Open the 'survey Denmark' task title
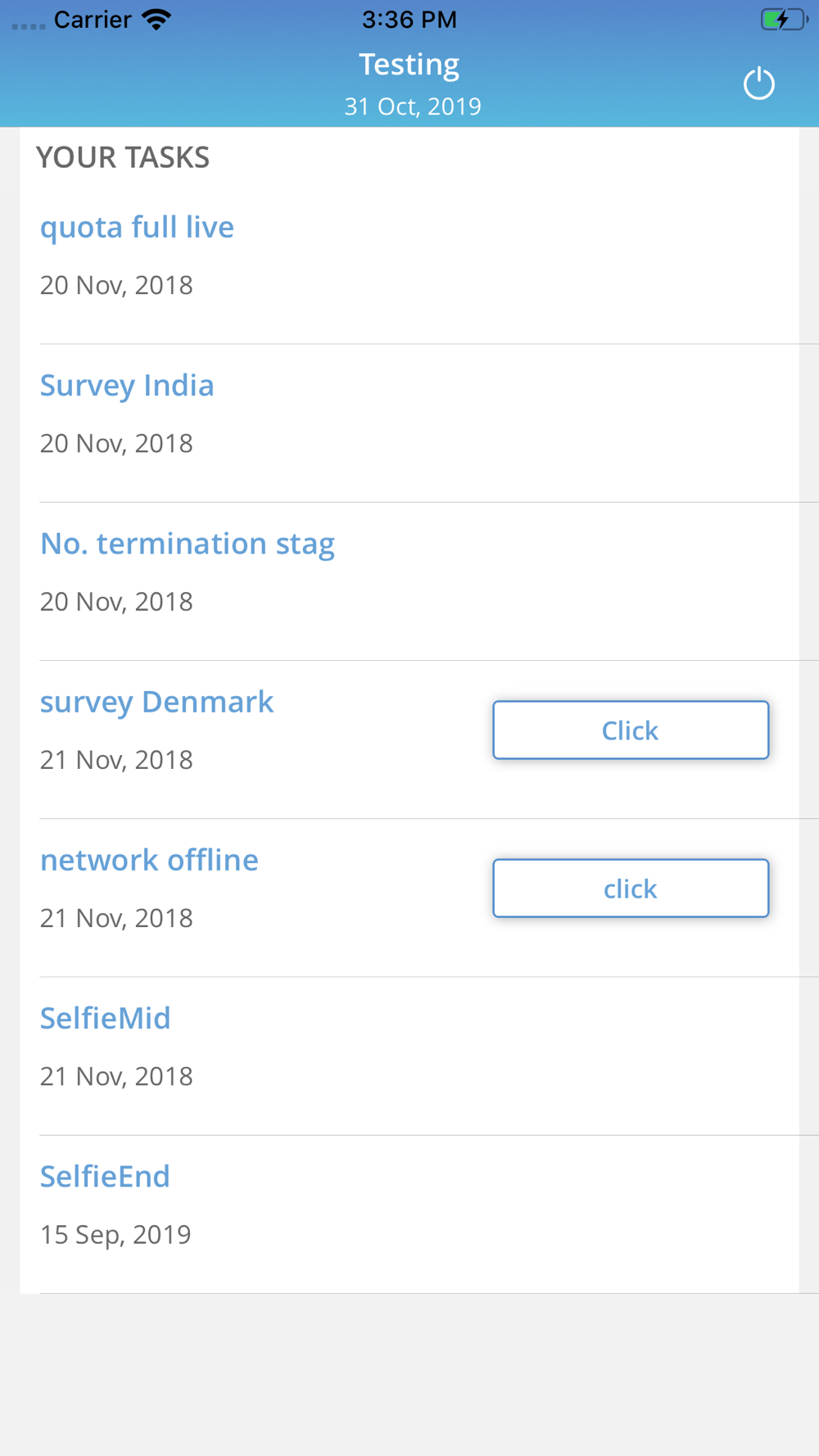Image resolution: width=819 pixels, height=1456 pixels. coord(156,702)
